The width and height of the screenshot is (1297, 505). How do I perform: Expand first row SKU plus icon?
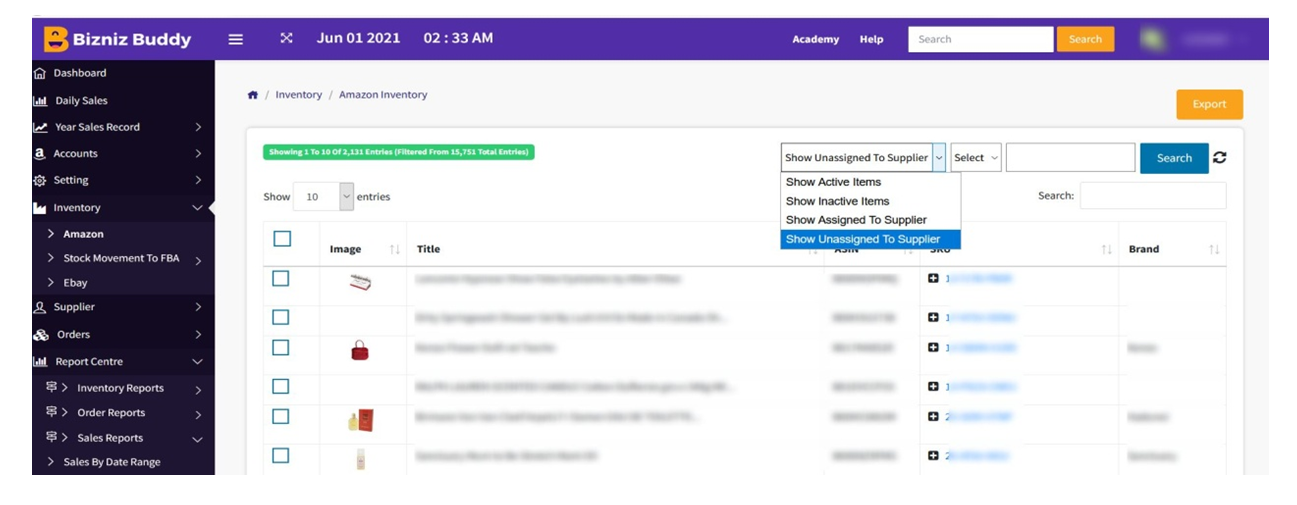click(x=933, y=279)
